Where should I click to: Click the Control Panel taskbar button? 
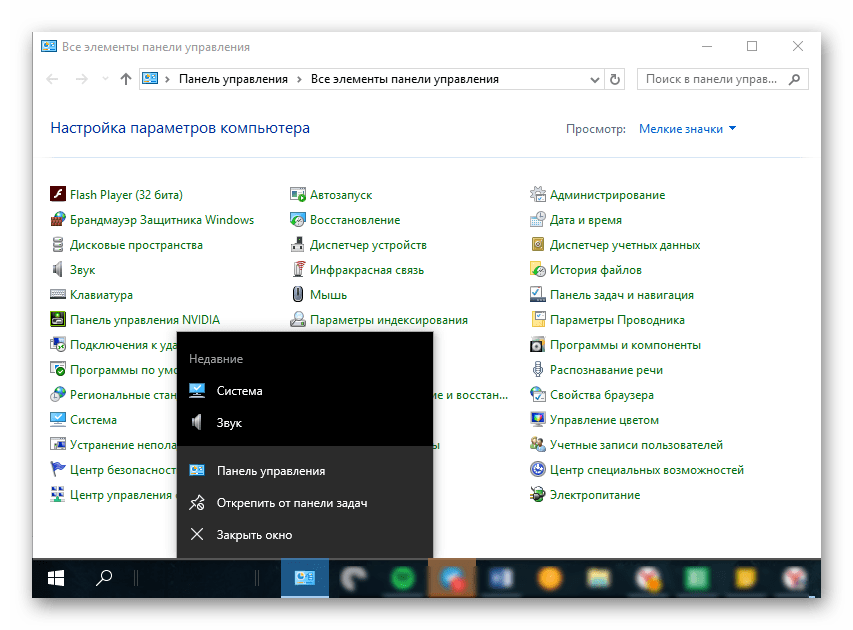[x=305, y=578]
